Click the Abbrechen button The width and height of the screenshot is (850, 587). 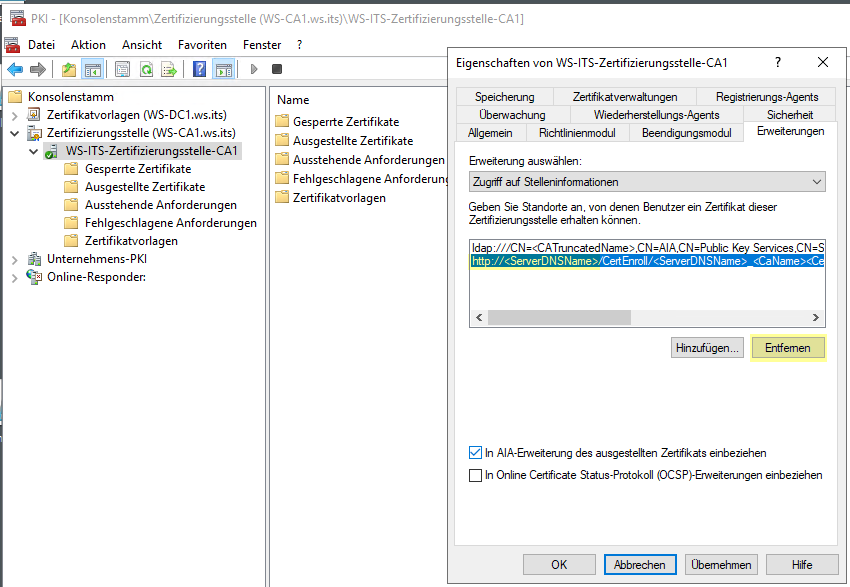coord(640,565)
